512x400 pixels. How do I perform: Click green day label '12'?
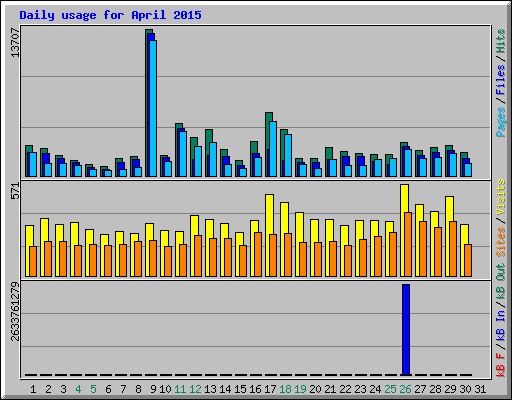[x=195, y=389]
